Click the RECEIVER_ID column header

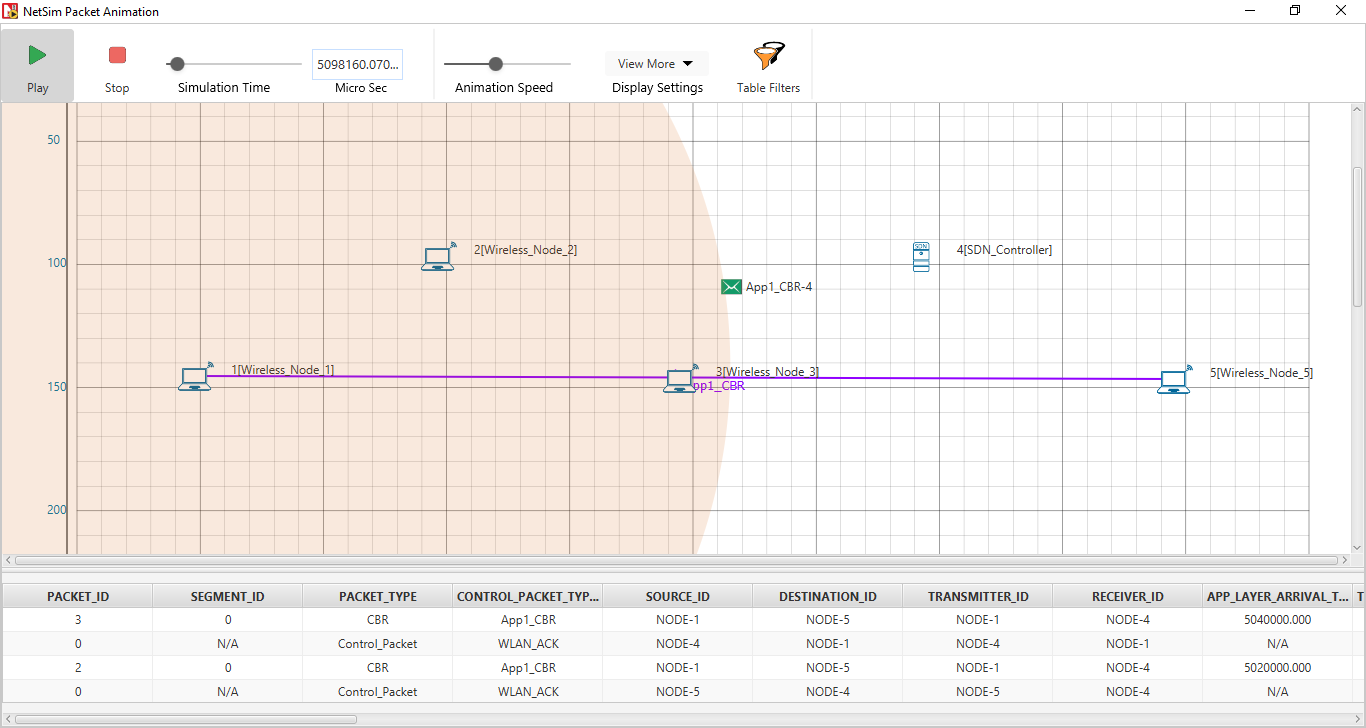click(x=1127, y=596)
